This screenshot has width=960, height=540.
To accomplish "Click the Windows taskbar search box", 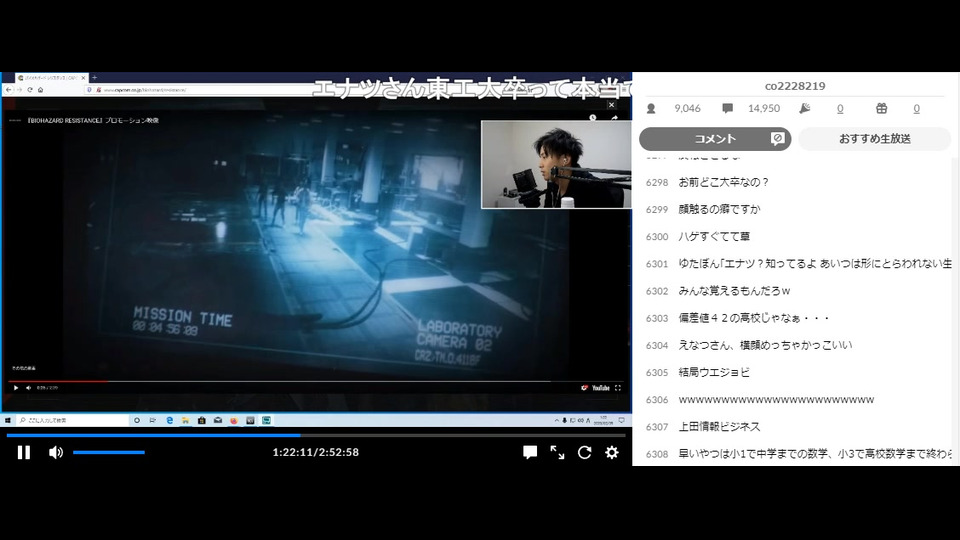I will coord(73,421).
